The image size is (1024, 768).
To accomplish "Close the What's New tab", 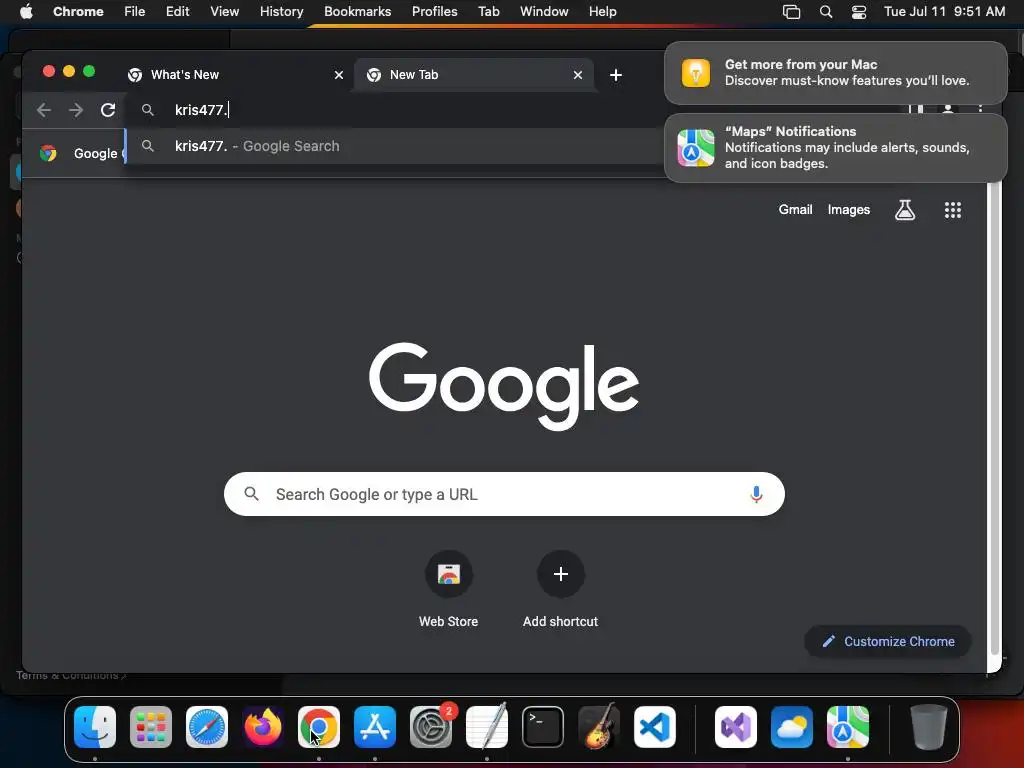I will pyautogui.click(x=339, y=75).
